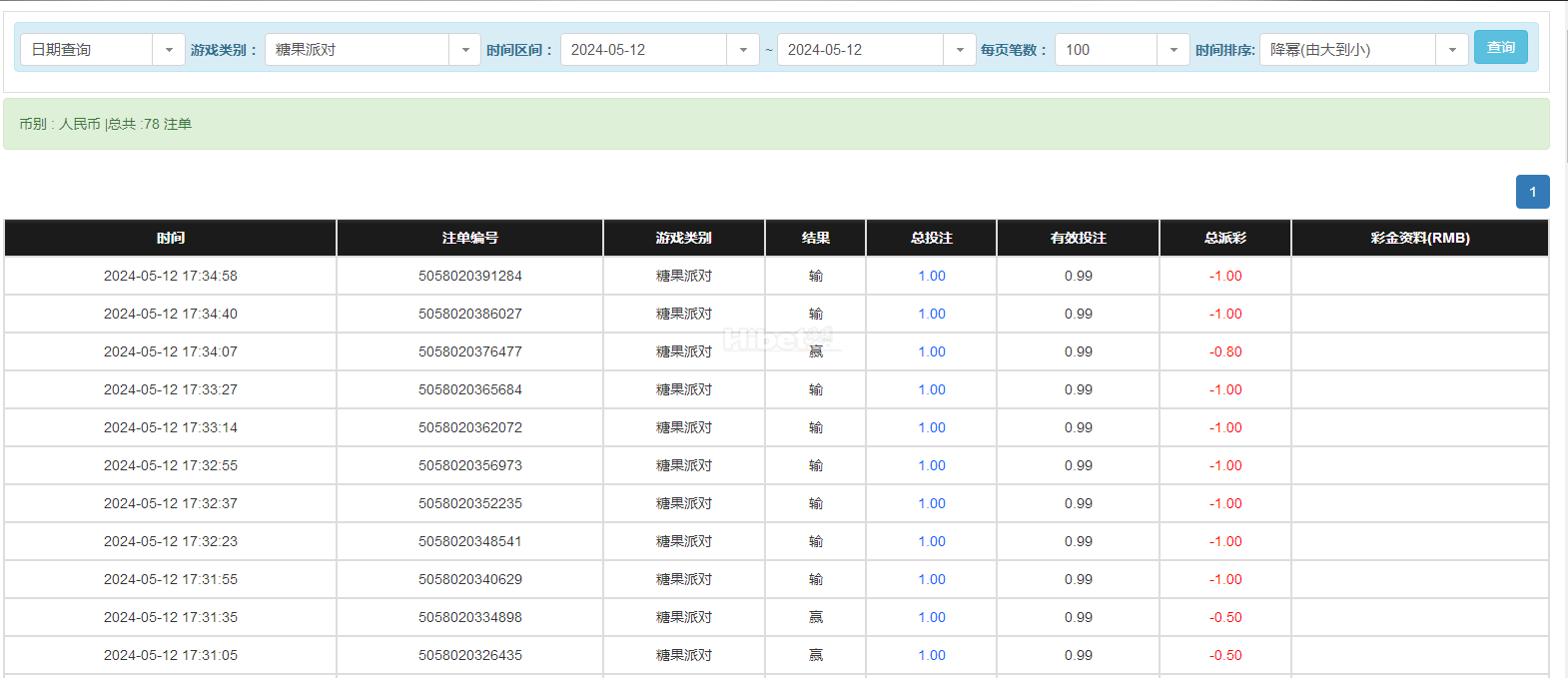
Task: Click the 0.99 valid bet for order 5058020340629
Action: point(1079,579)
